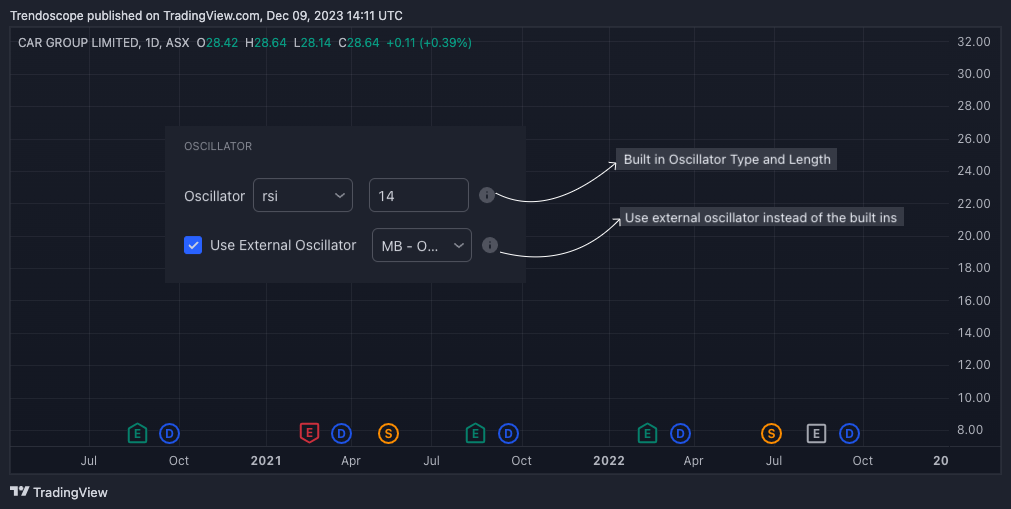Click the change value +0.11 (+0.39%)
Screen dimensions: 1011x509
(429, 43)
